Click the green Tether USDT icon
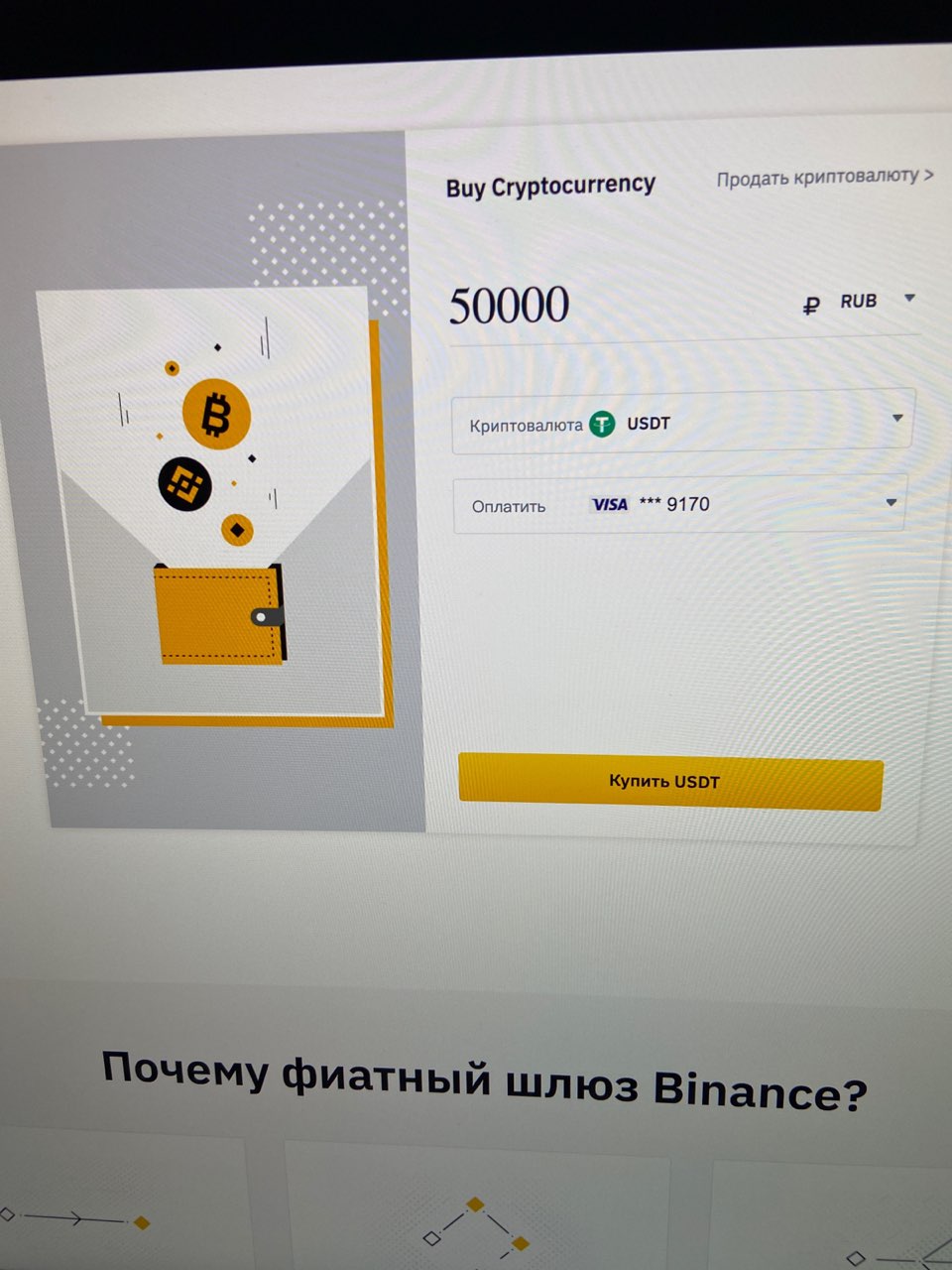The height and width of the screenshot is (1270, 952). pyautogui.click(x=602, y=425)
